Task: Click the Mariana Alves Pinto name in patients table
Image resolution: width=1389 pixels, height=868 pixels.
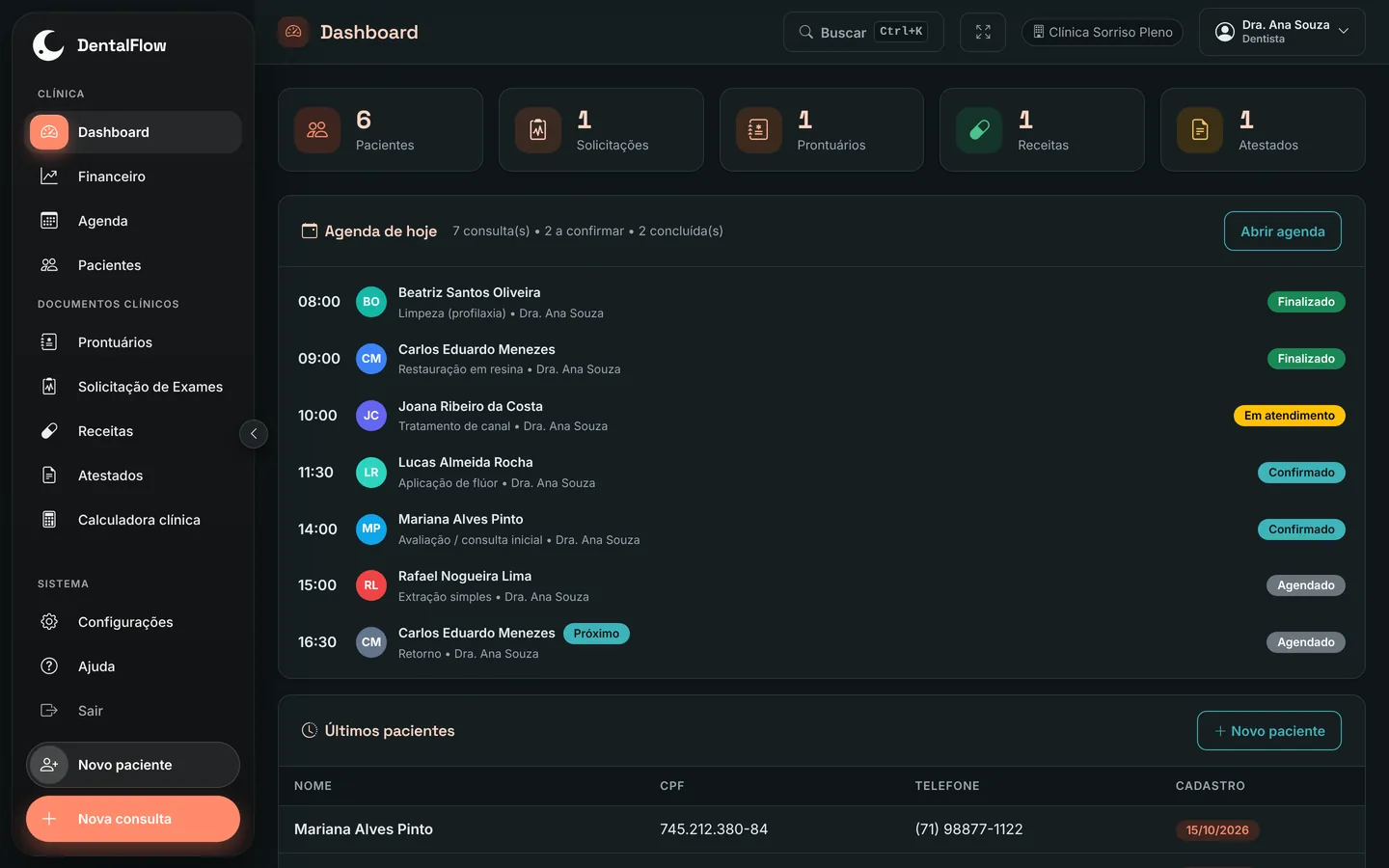Action: point(364,829)
